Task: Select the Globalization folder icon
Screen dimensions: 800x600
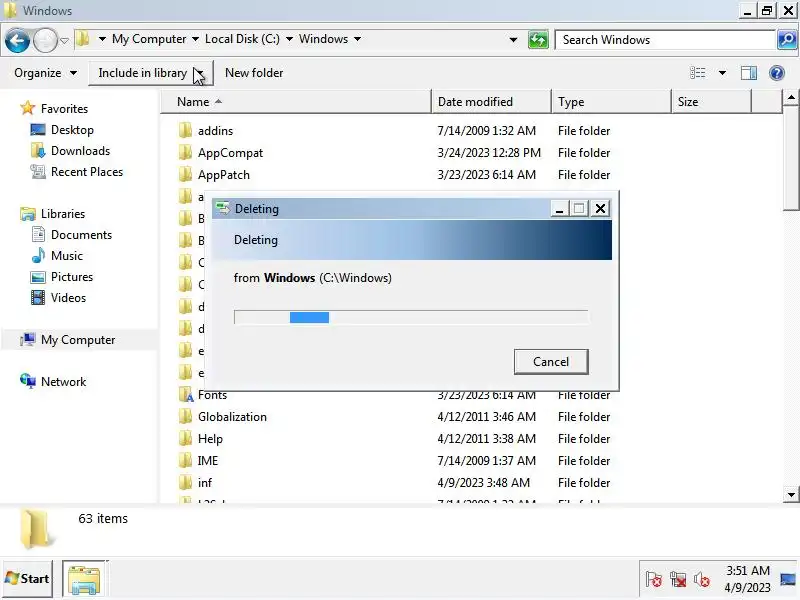Action: pos(186,417)
